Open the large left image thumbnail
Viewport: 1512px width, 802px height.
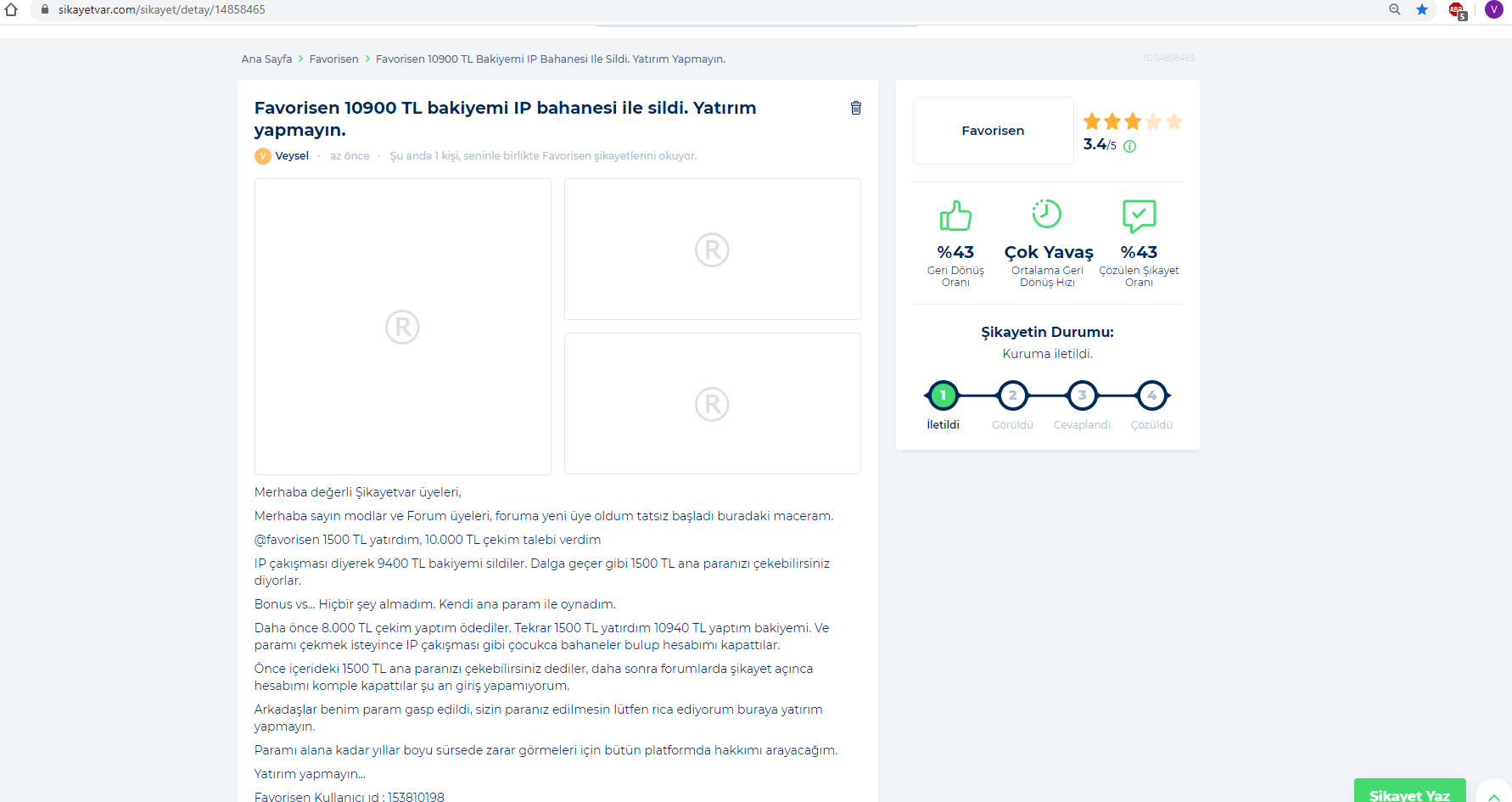[403, 327]
